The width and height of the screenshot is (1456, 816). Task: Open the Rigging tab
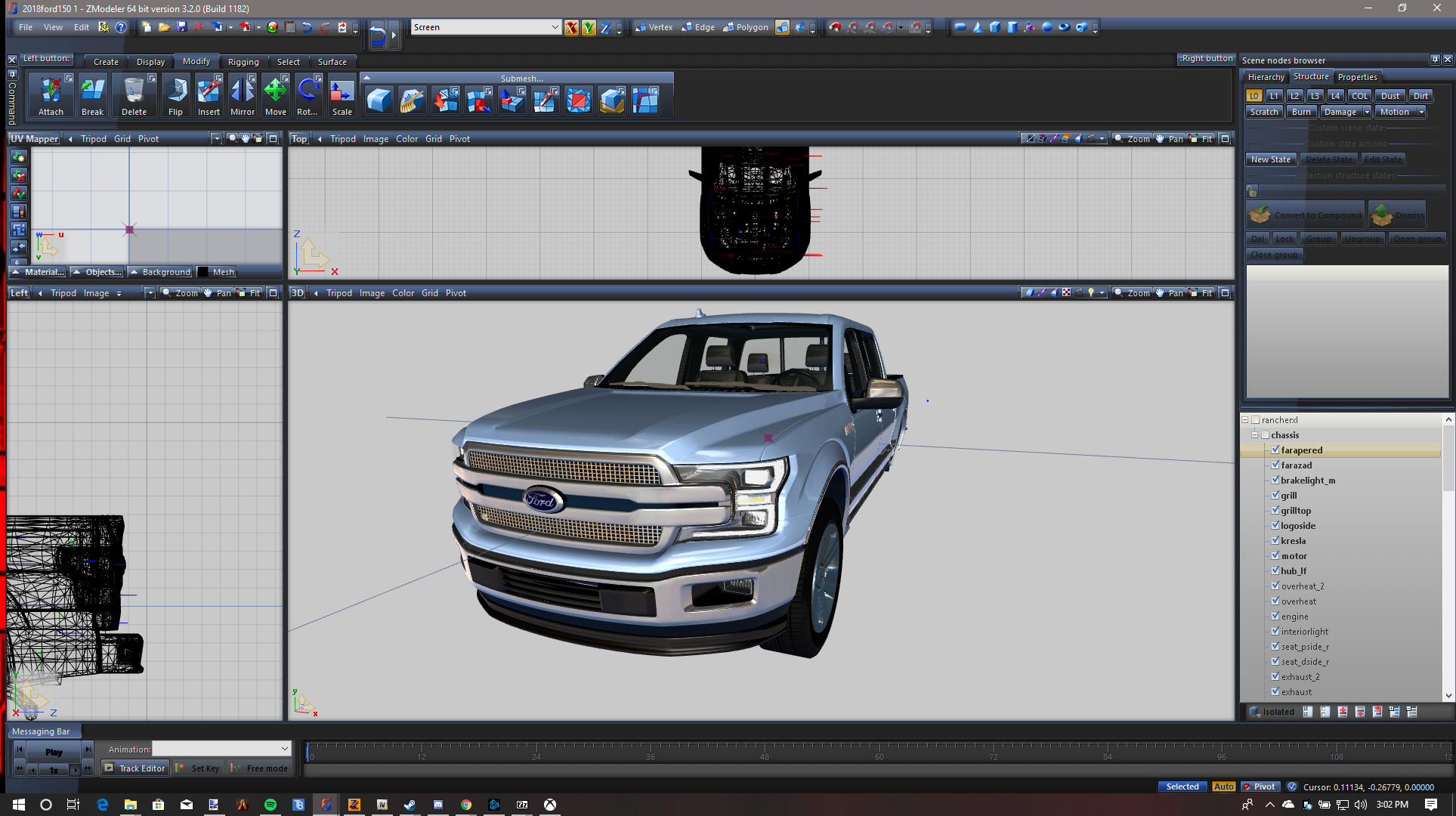(x=243, y=62)
